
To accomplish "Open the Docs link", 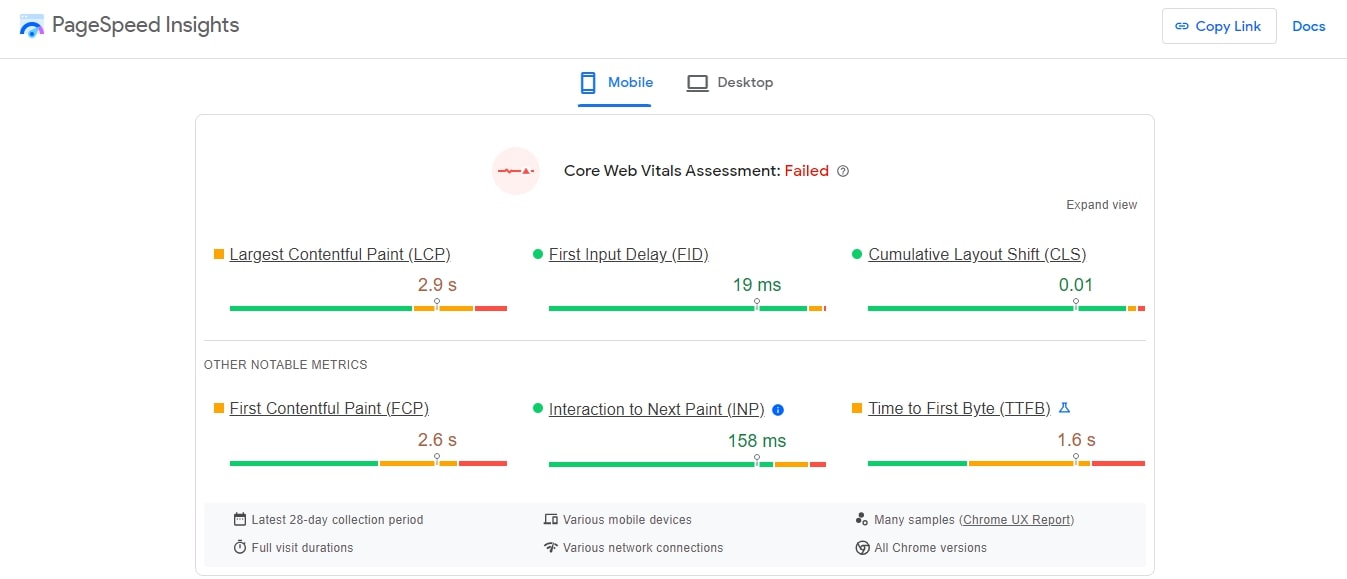I will [1308, 26].
